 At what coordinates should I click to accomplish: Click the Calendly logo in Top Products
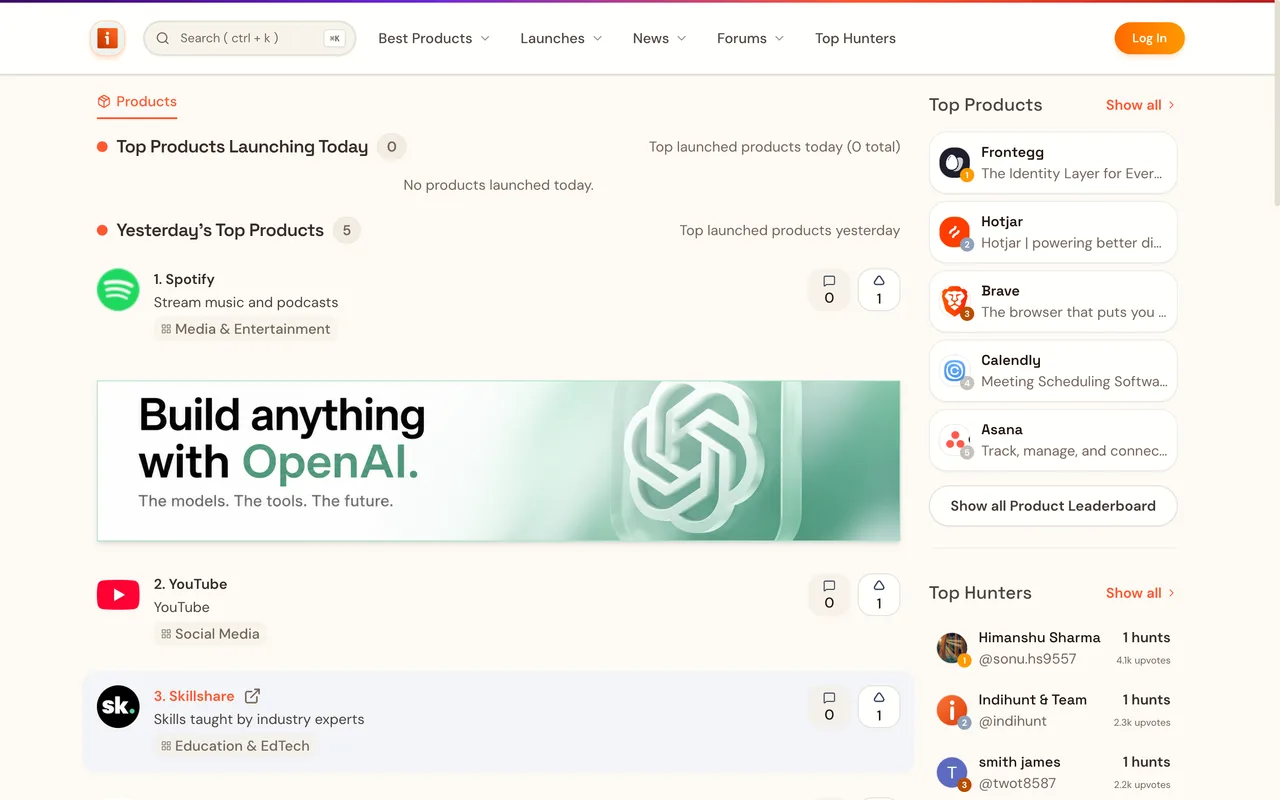pyautogui.click(x=955, y=370)
